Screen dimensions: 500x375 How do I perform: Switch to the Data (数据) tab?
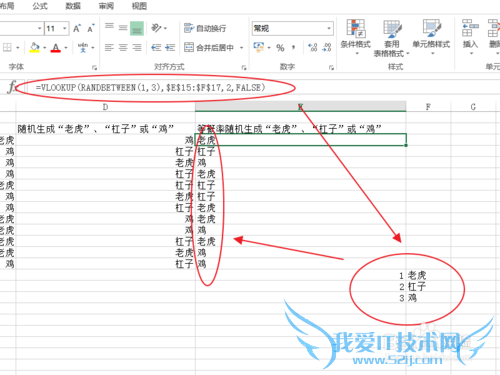pyautogui.click(x=73, y=6)
